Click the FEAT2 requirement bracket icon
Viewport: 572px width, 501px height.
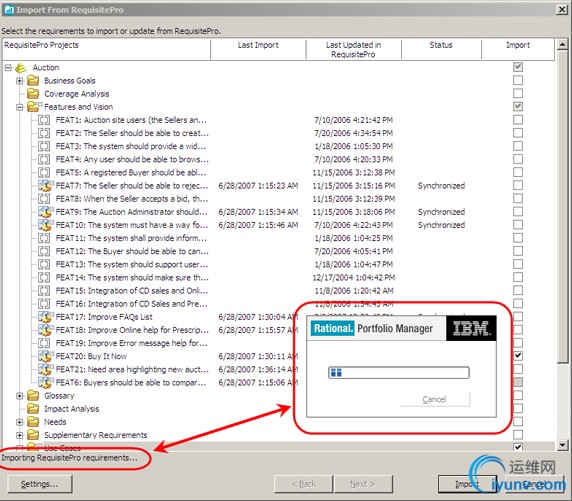44,133
